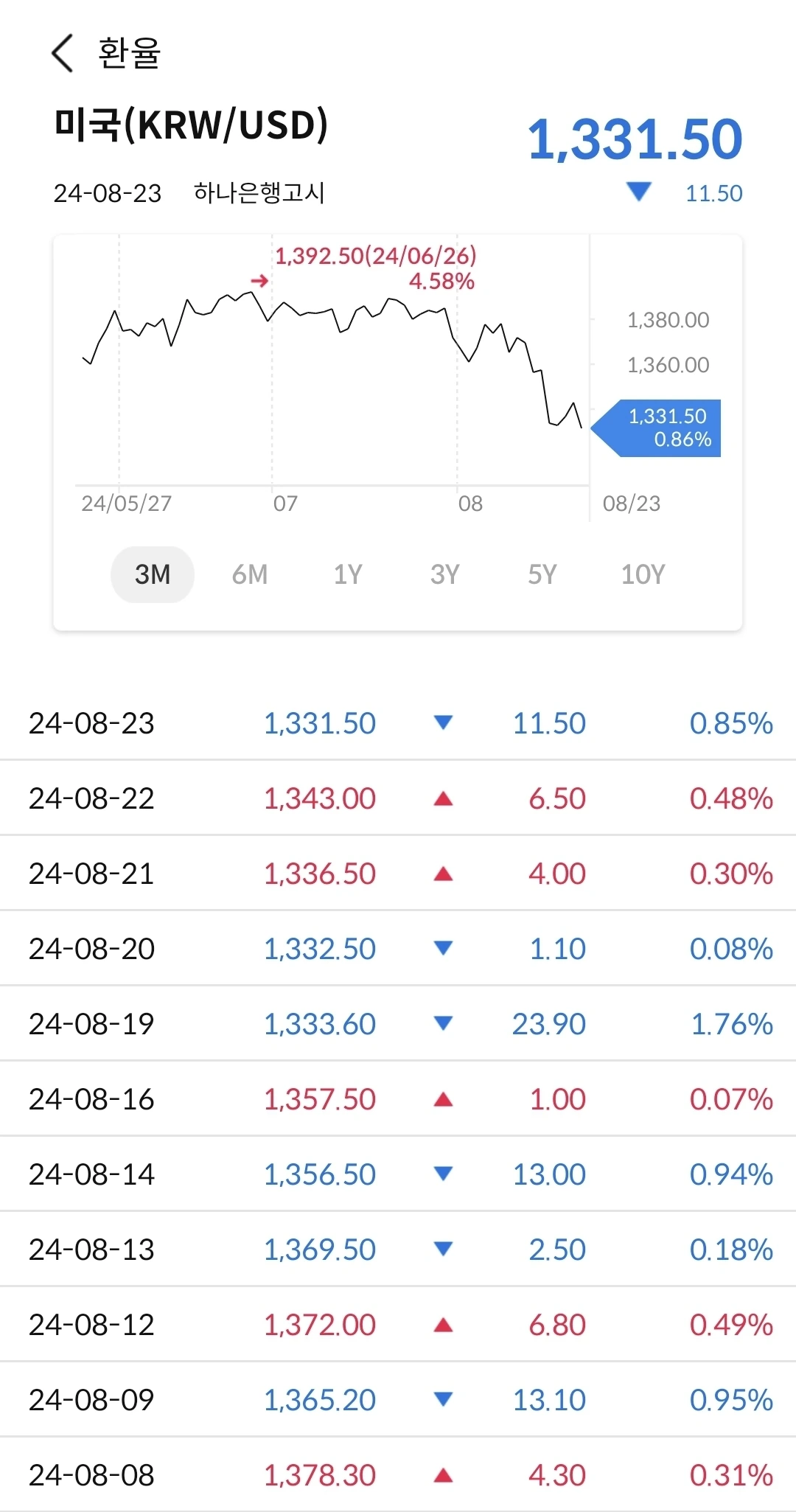Viewport: 796px width, 1512px height.
Task: Switch chart to 6M period
Action: click(x=250, y=574)
